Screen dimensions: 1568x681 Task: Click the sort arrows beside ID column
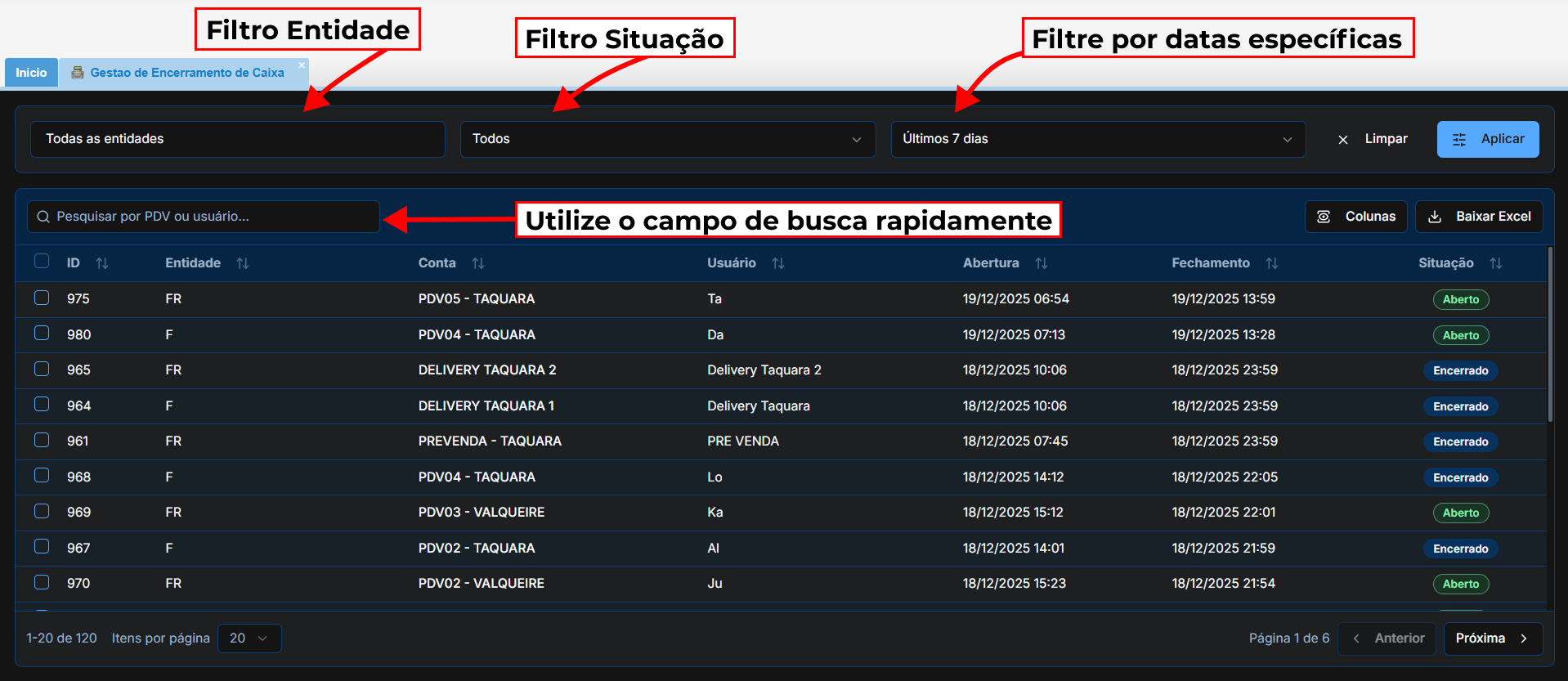[102, 263]
